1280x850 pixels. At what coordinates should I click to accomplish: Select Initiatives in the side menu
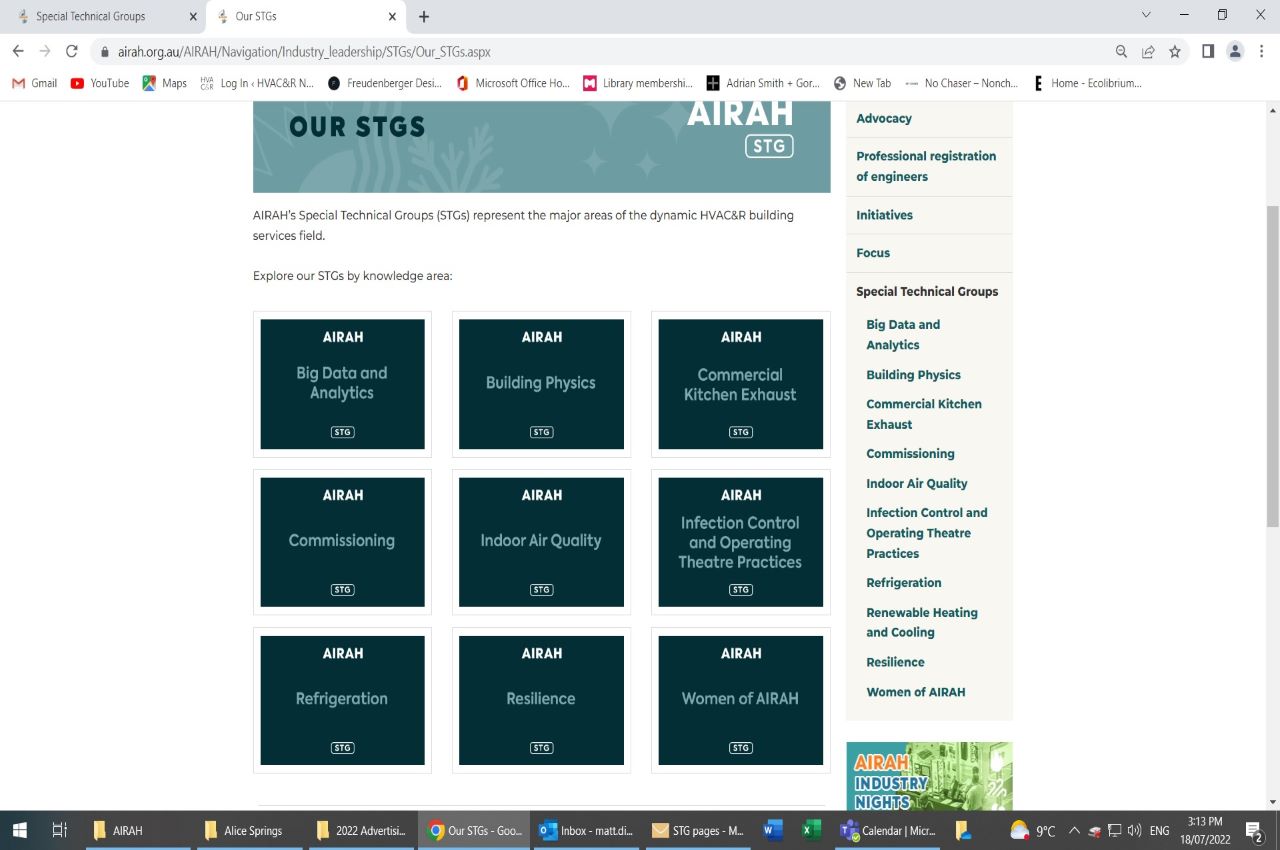coord(884,215)
